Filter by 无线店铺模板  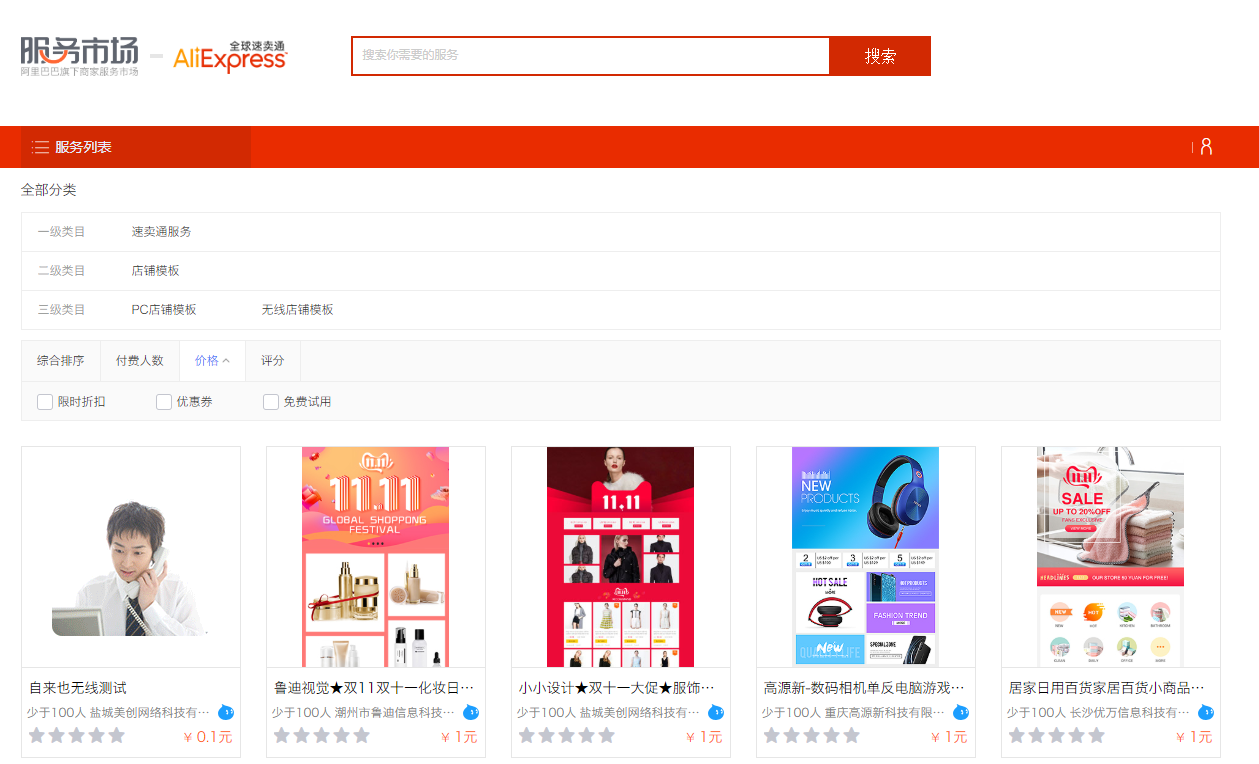(297, 310)
